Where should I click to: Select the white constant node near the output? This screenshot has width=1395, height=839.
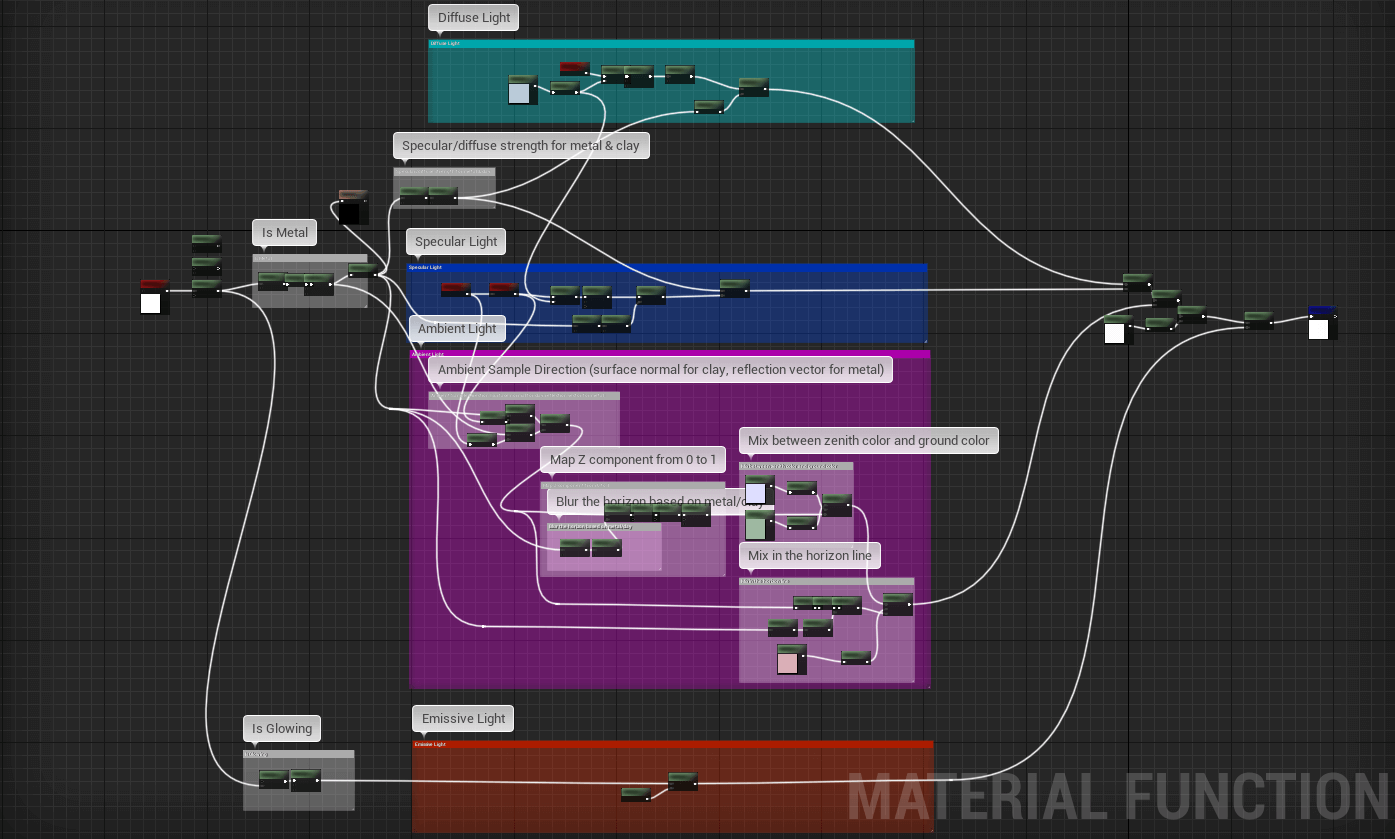tap(1118, 329)
